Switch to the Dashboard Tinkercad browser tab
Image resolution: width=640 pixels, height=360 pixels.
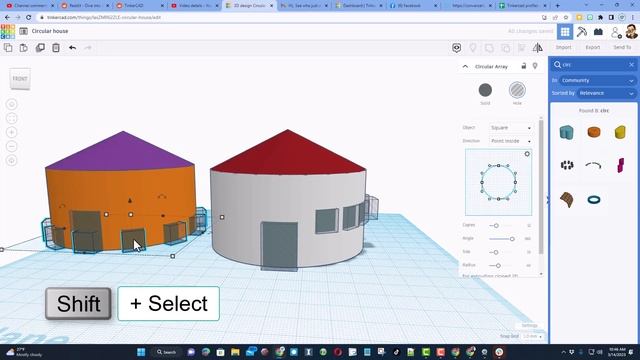click(x=358, y=6)
